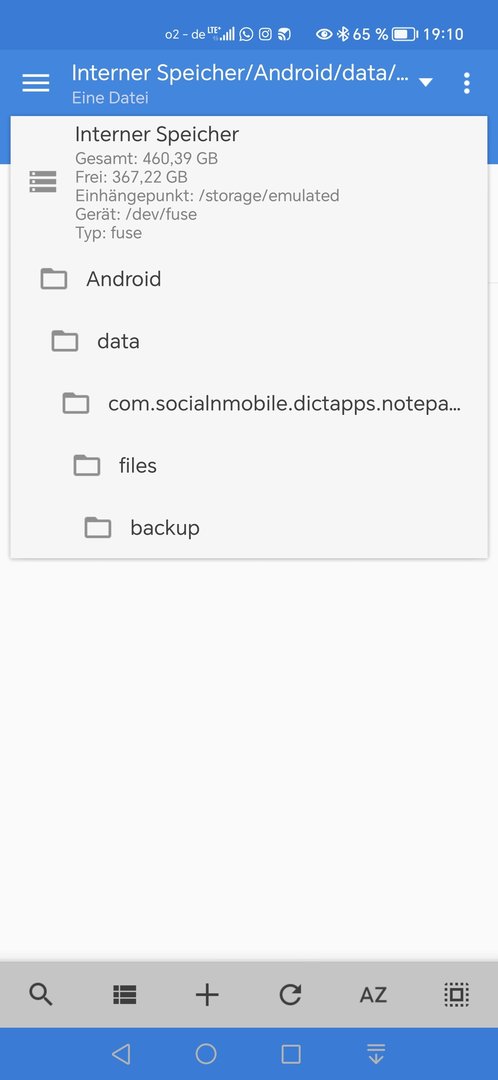Open recent apps square button

291,1054
